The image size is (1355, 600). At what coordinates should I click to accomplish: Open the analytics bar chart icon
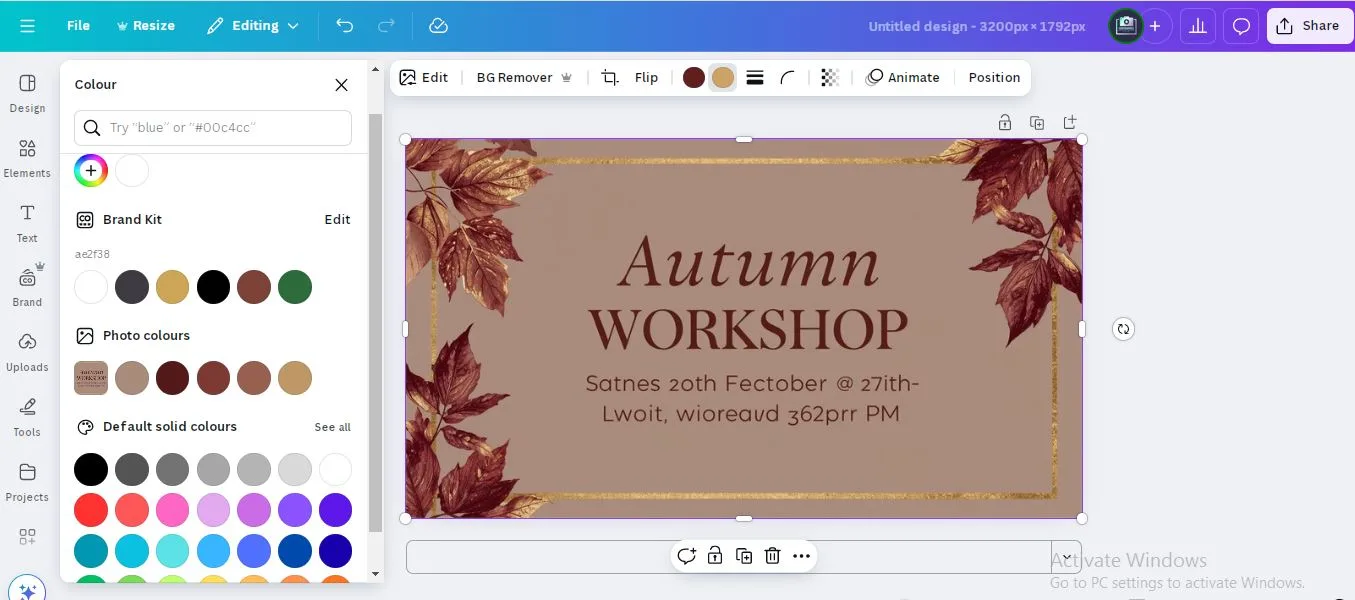point(1197,26)
